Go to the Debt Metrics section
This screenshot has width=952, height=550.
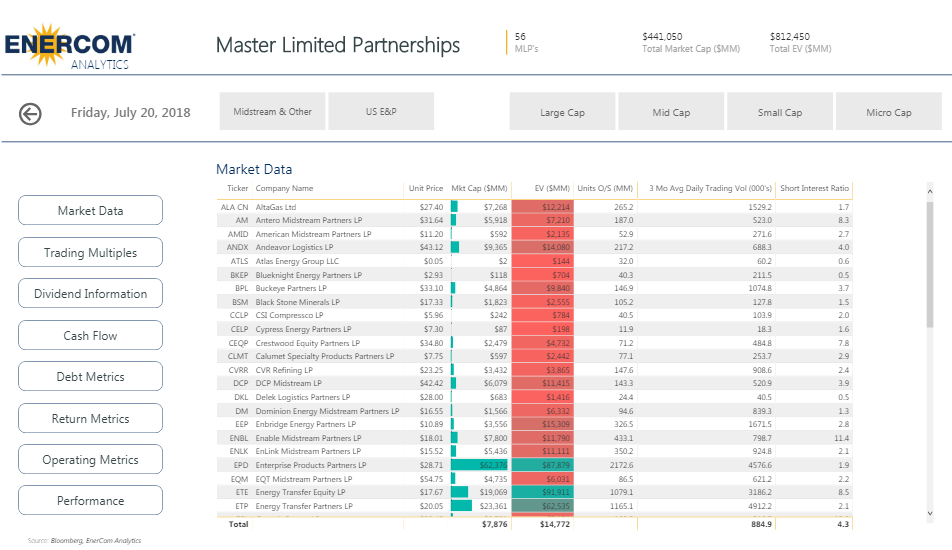coord(90,377)
